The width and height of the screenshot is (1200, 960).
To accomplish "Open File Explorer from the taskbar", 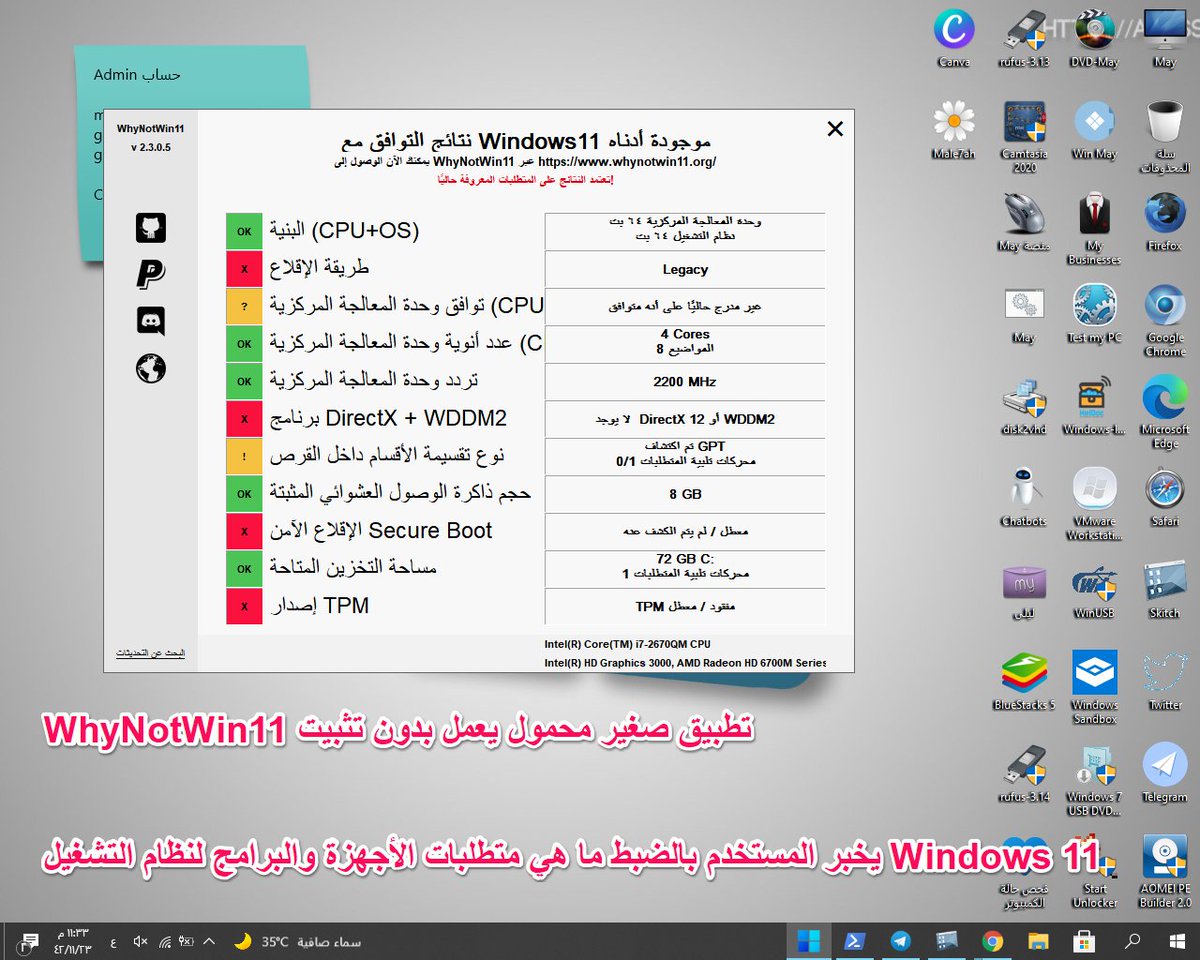I will [x=1039, y=941].
